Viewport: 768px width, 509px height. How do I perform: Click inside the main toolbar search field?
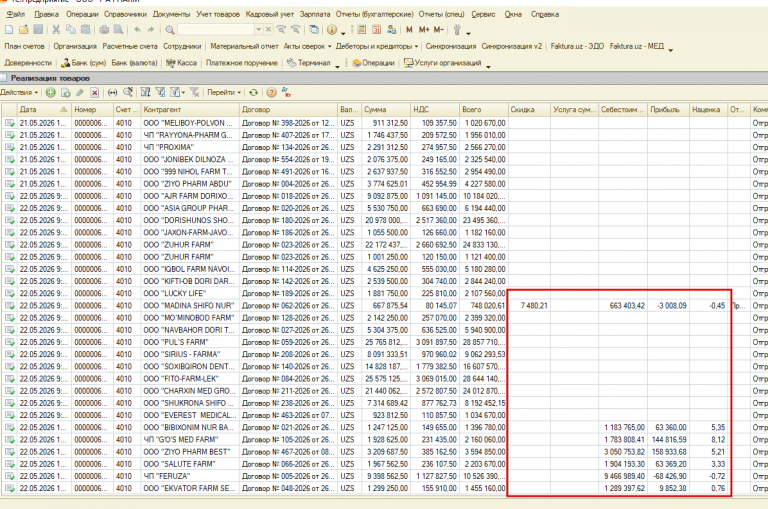click(216, 30)
